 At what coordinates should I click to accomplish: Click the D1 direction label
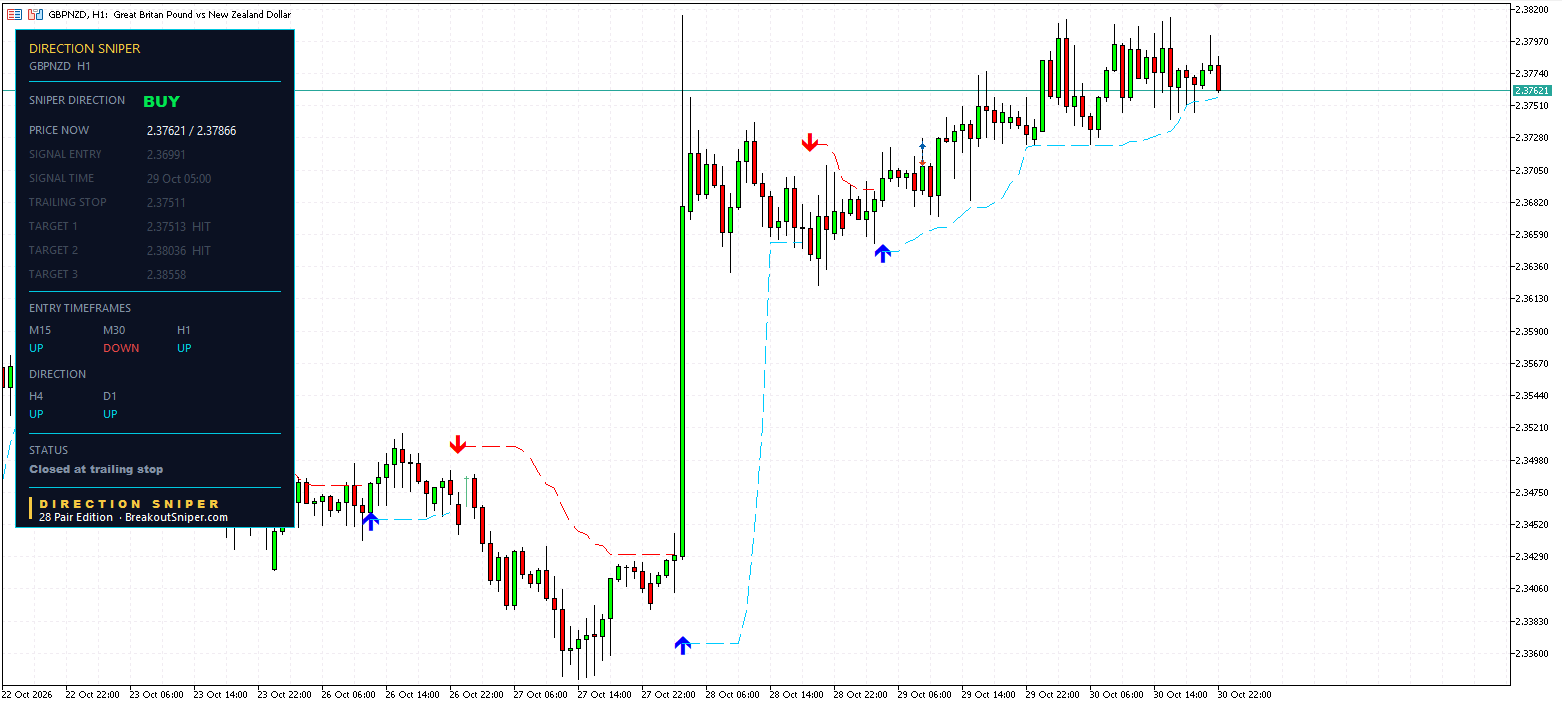(x=110, y=396)
